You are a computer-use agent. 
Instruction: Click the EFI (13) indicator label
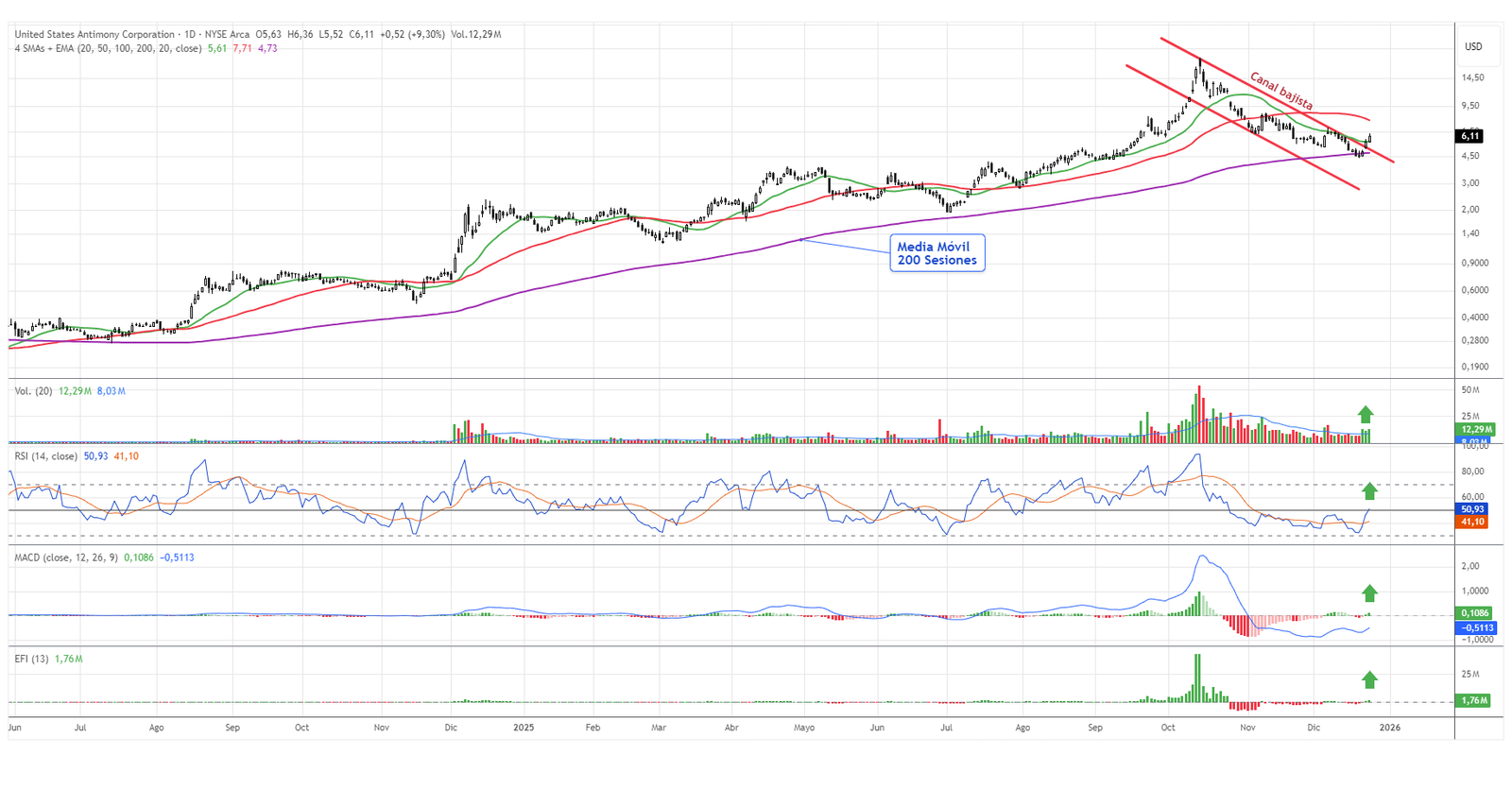point(31,659)
